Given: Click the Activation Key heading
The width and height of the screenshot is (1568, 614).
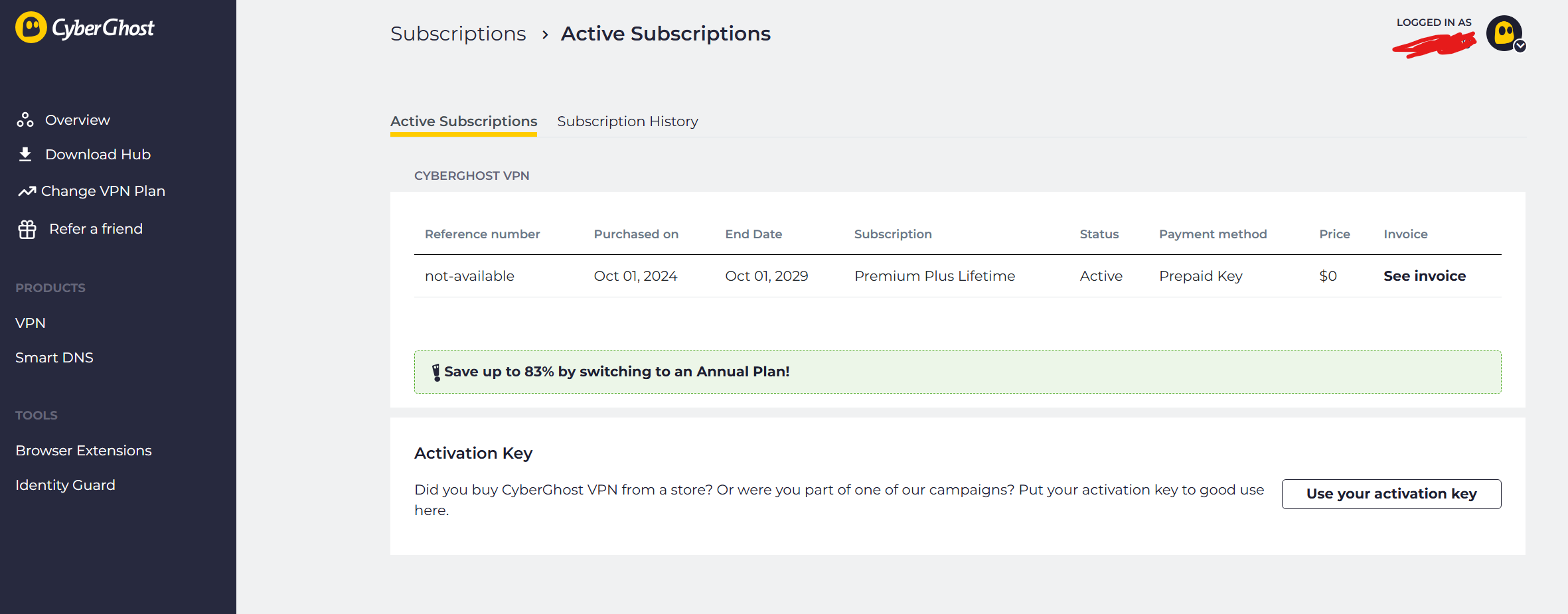Looking at the screenshot, I should click(x=473, y=453).
